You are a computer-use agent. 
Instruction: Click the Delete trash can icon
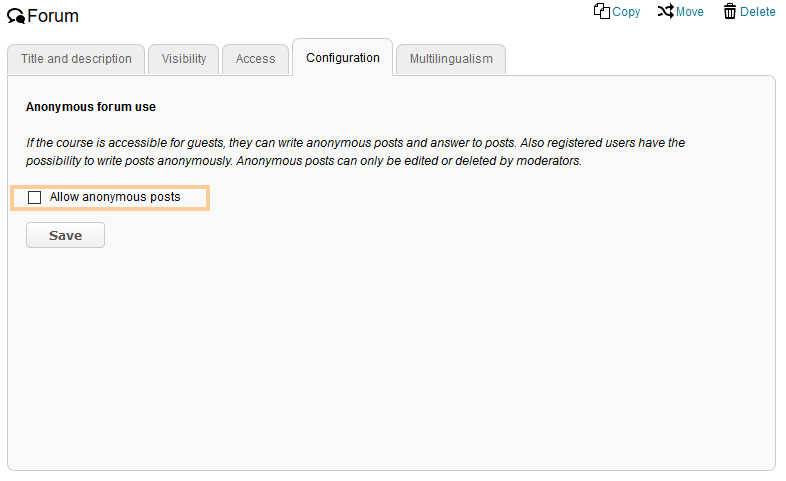click(x=730, y=11)
